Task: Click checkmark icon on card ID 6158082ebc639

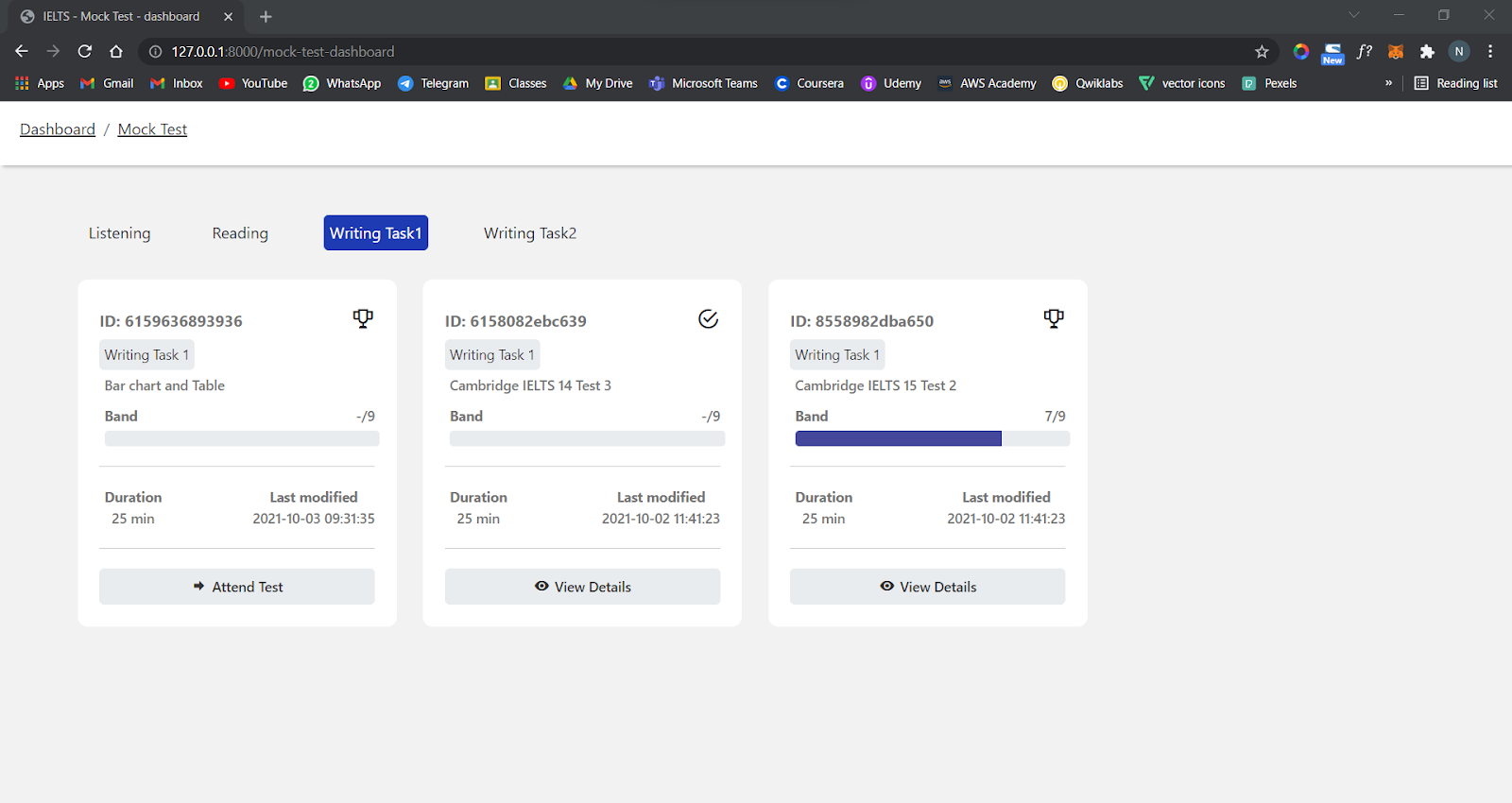Action: (708, 318)
